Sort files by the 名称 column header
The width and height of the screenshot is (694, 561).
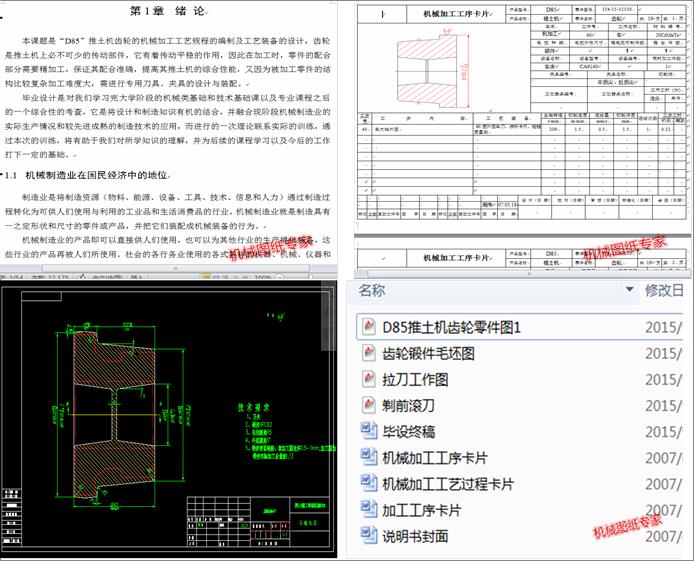[x=371, y=291]
